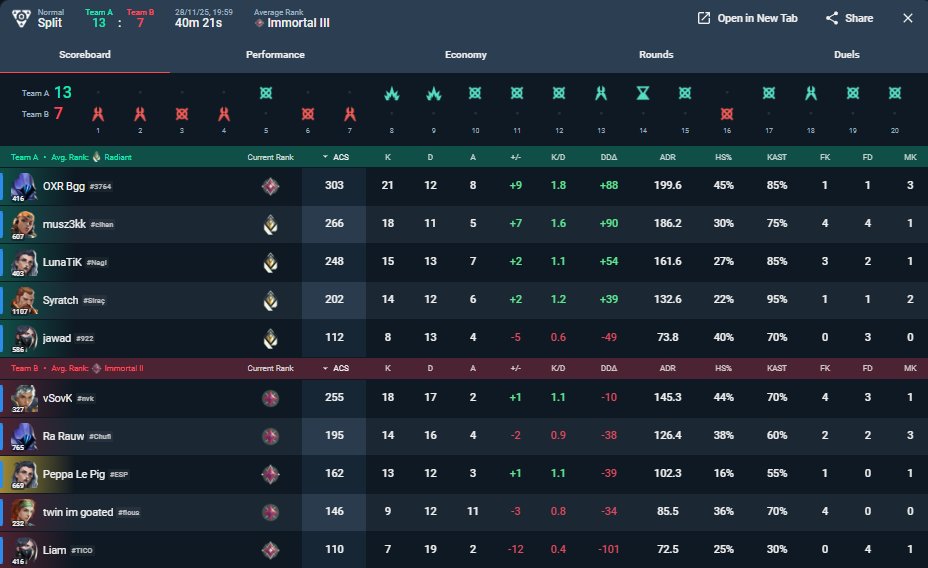The width and height of the screenshot is (928, 568).
Task: Open jawad player profile
Action: [57, 338]
